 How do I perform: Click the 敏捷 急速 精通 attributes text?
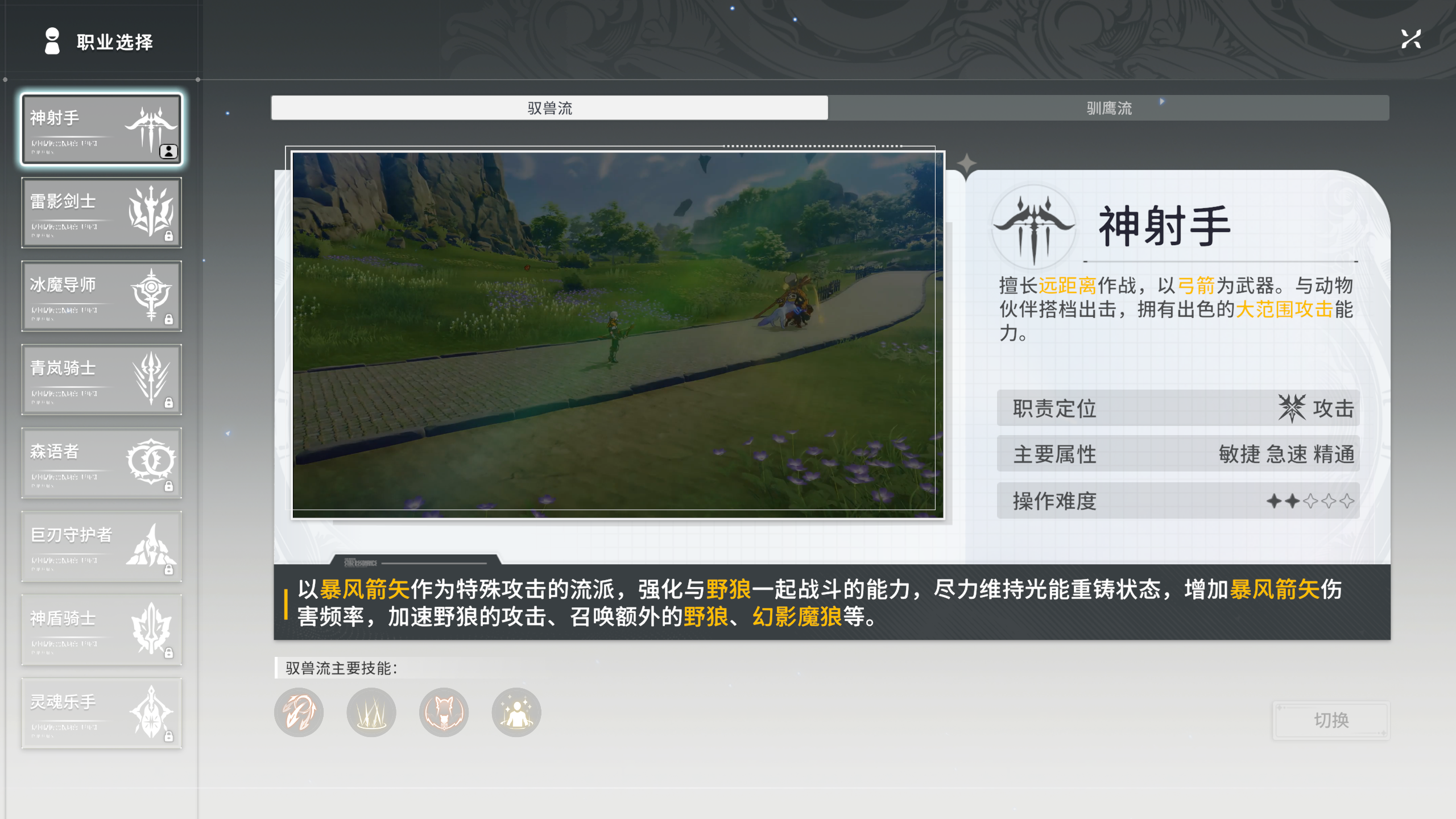click(x=1287, y=454)
